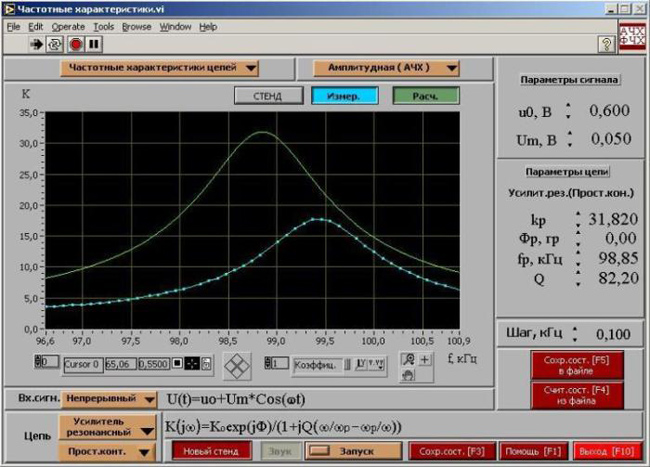Open the Усилитель резонансный circuit dropdown
The width and height of the screenshot is (650, 467).
tap(108, 427)
